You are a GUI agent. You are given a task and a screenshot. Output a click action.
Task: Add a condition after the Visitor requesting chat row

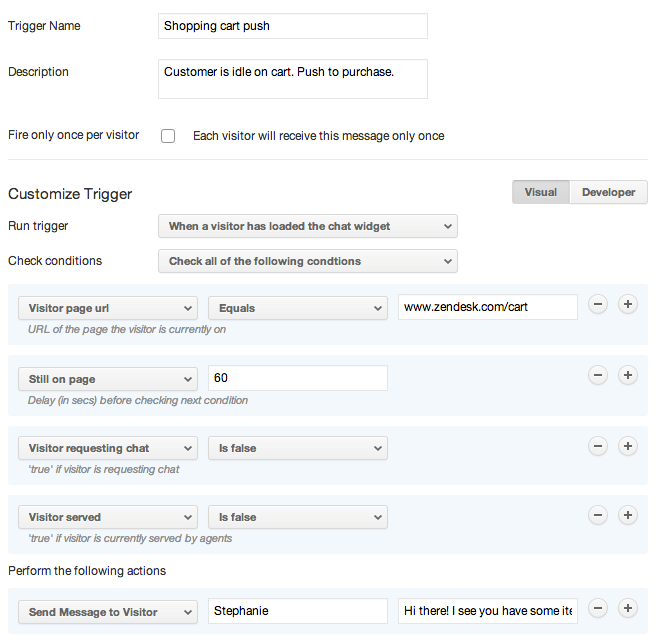tap(628, 446)
